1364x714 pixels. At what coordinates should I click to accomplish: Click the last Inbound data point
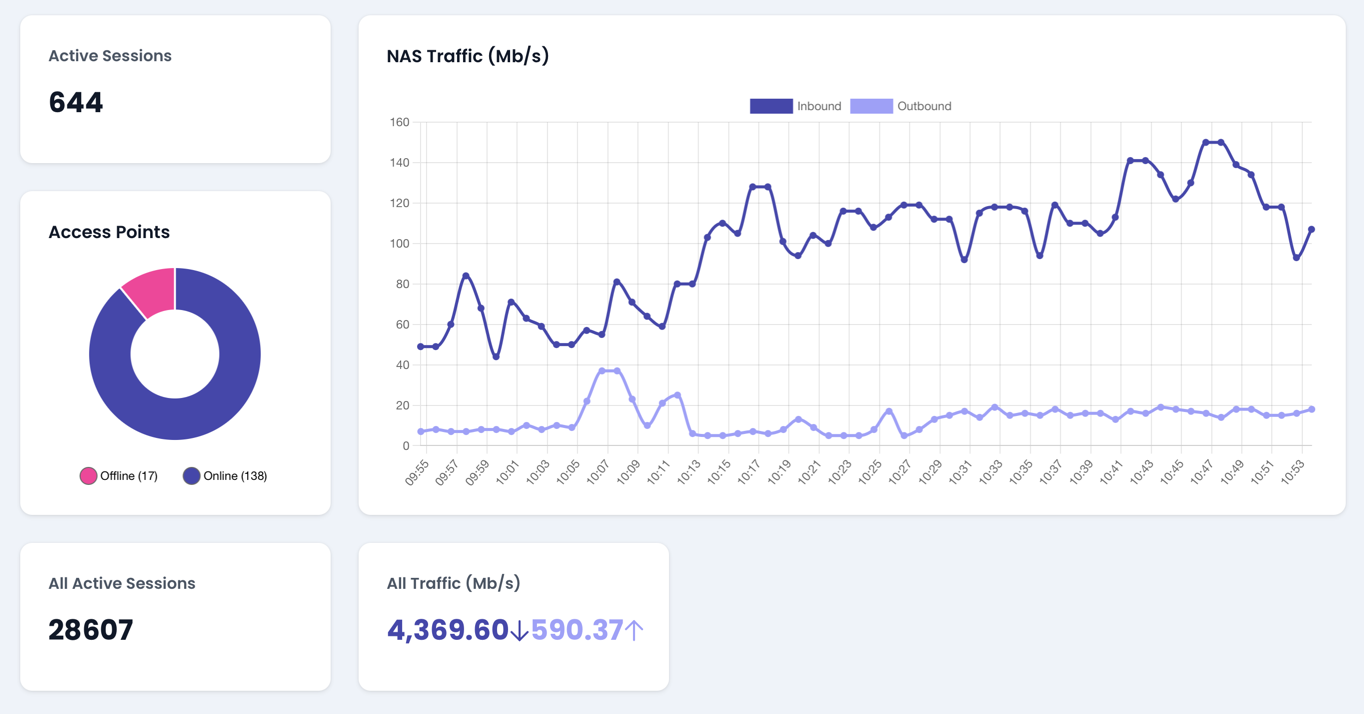(1311, 230)
